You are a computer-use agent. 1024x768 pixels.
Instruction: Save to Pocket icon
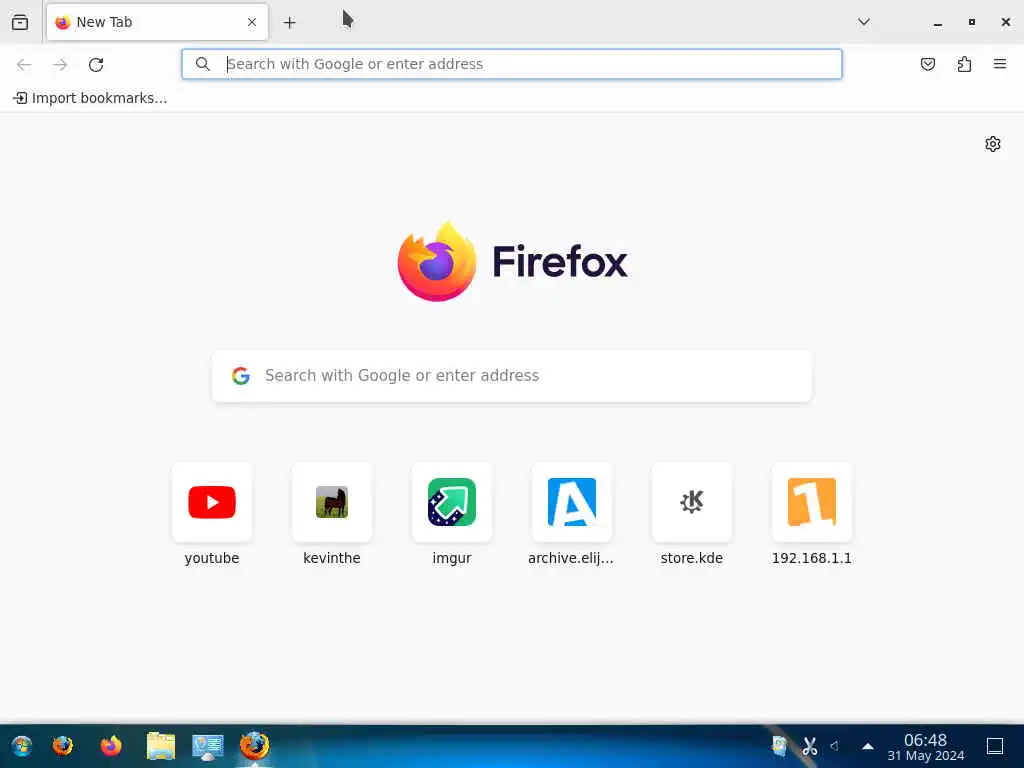tap(928, 64)
